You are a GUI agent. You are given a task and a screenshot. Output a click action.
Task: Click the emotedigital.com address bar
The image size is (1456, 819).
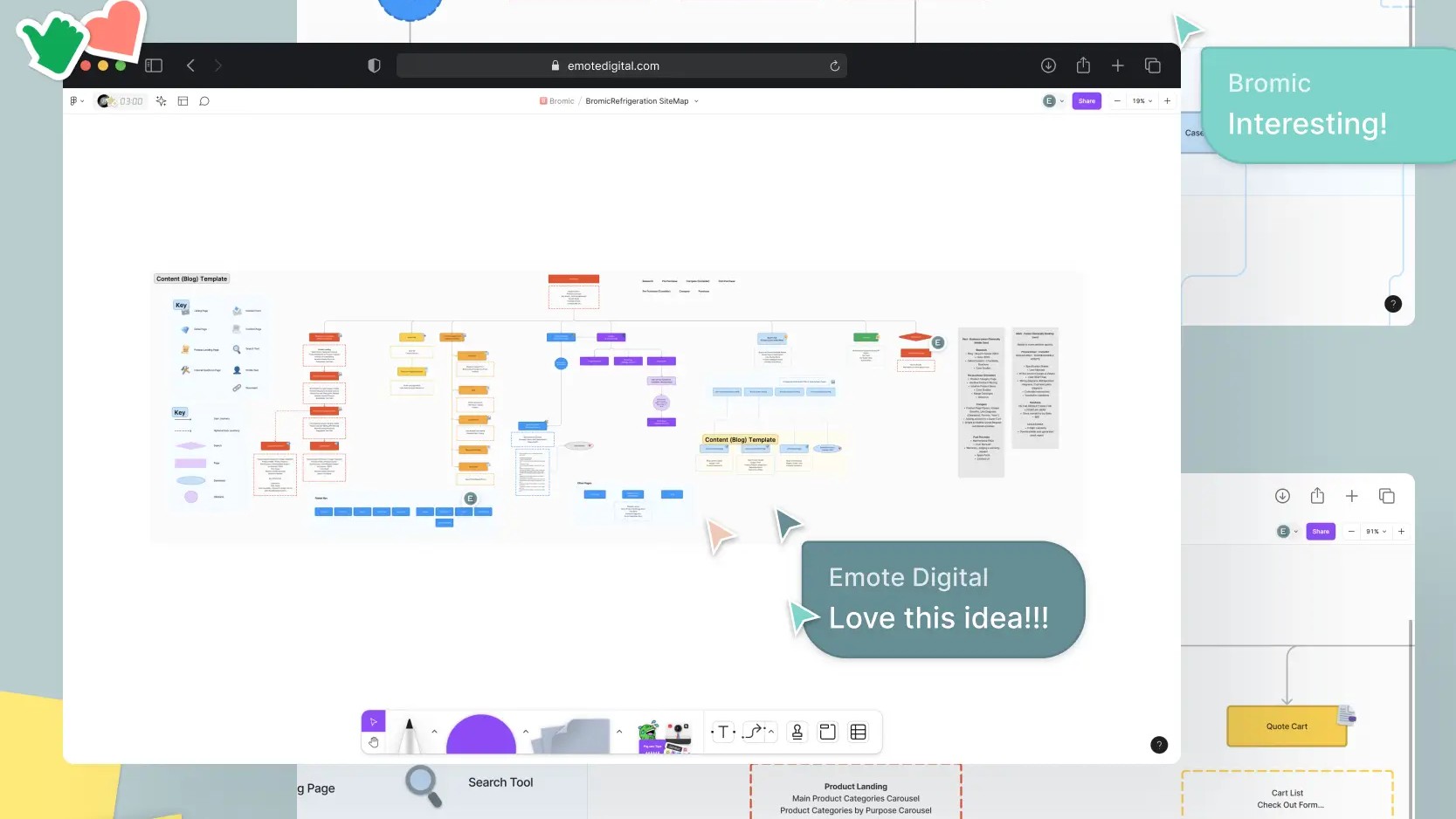[622, 65]
